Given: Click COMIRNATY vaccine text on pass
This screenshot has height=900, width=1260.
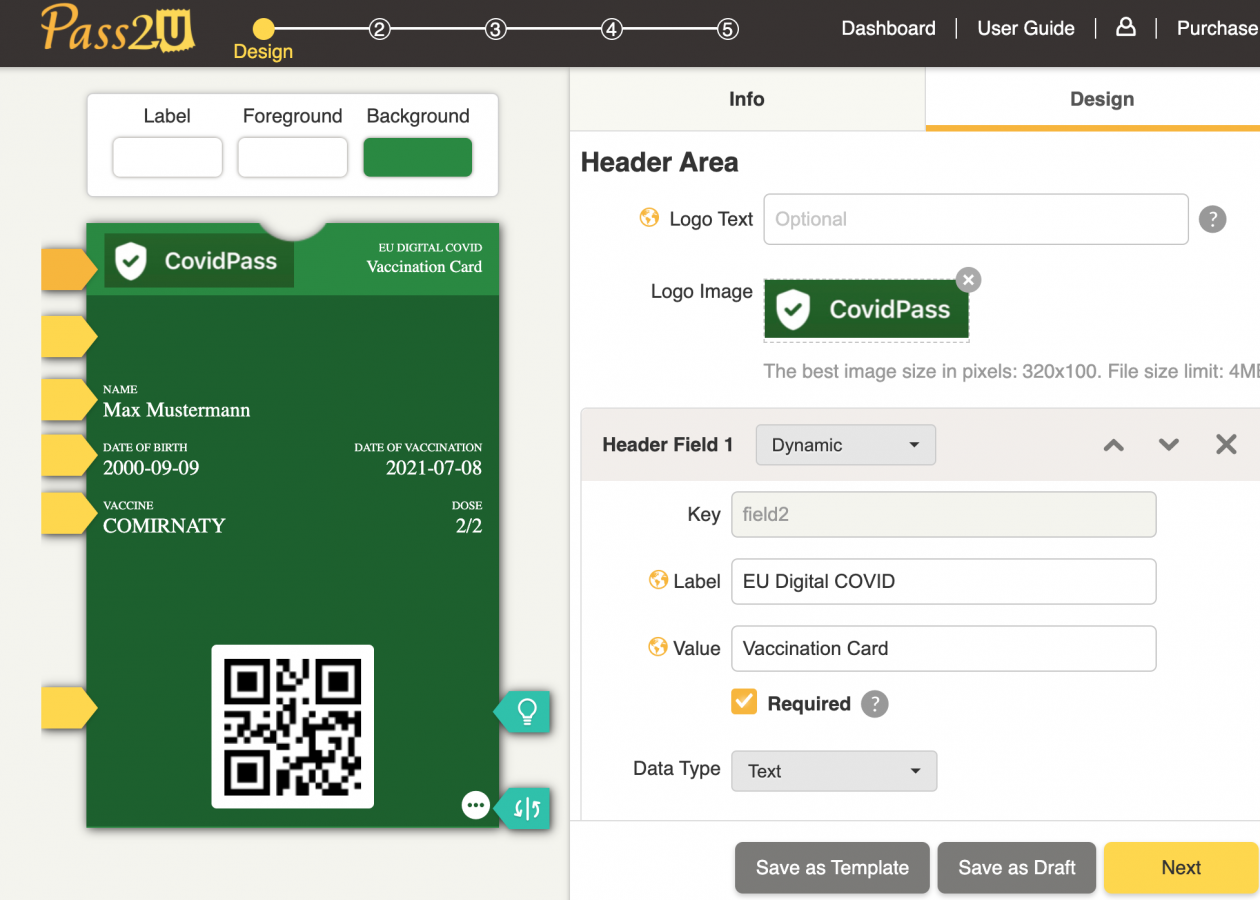Looking at the screenshot, I should [x=164, y=525].
